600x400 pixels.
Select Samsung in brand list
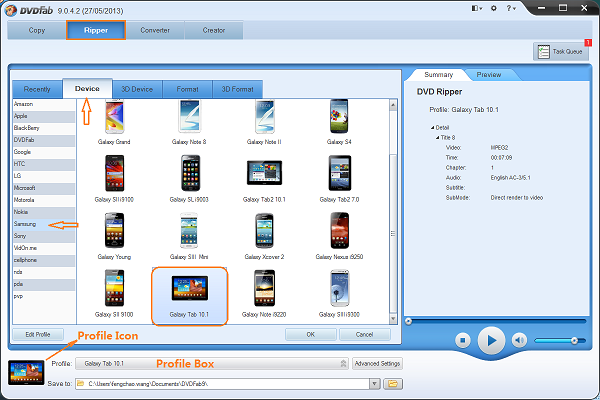[44, 224]
